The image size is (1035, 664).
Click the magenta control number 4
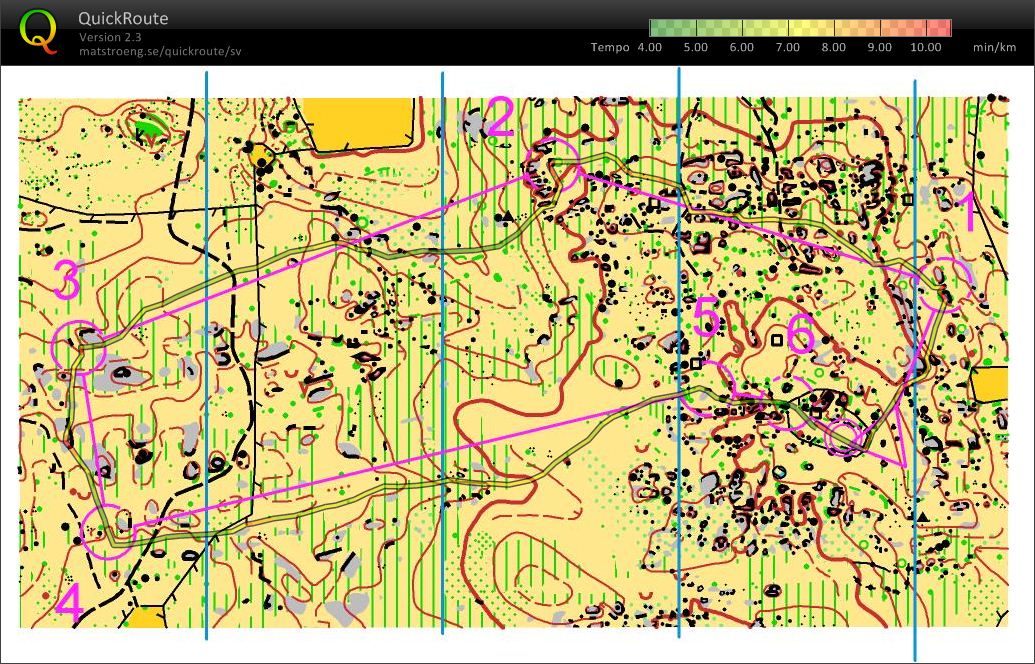(x=69, y=604)
